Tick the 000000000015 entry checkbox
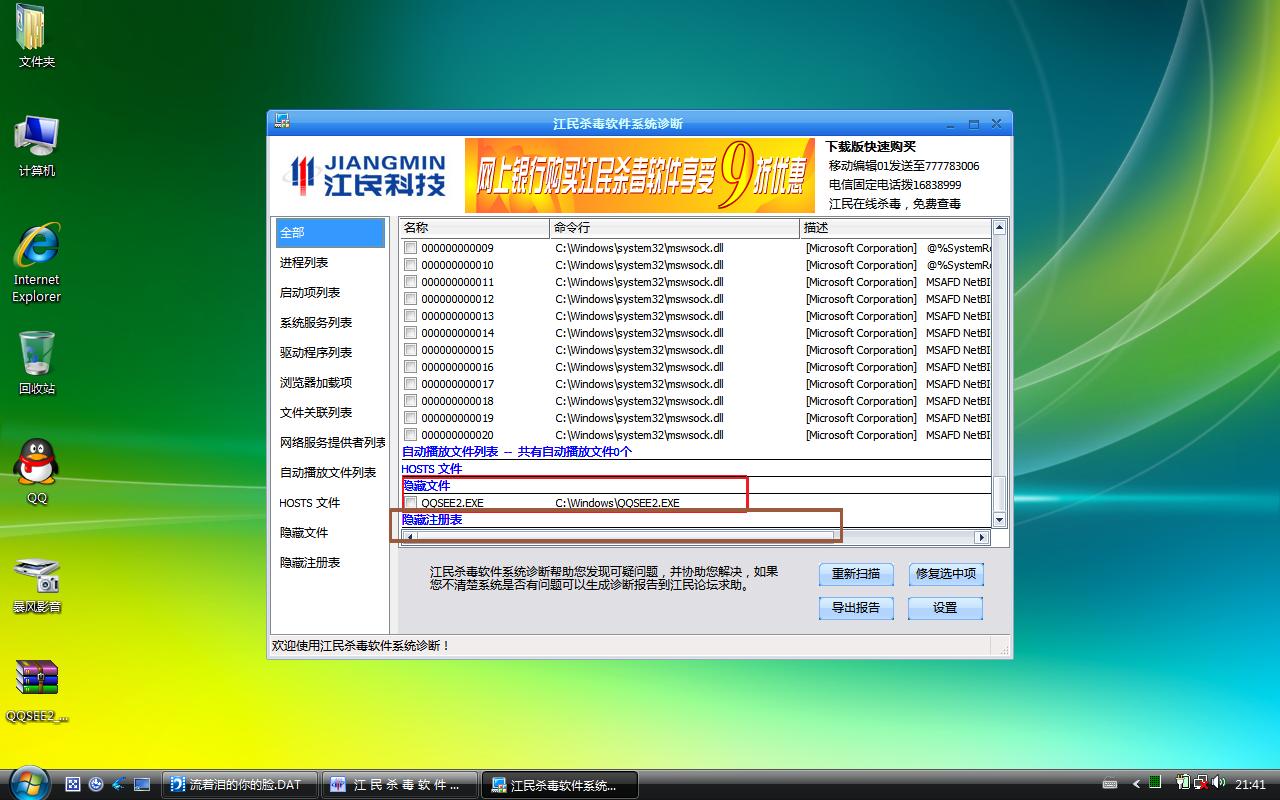 click(411, 350)
